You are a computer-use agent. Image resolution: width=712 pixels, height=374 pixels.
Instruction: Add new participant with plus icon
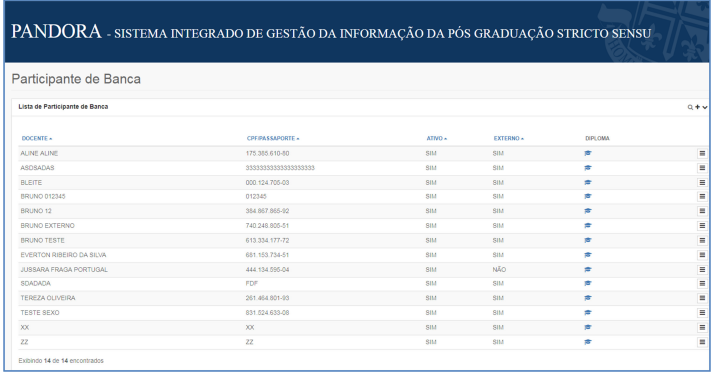pyautogui.click(x=697, y=107)
